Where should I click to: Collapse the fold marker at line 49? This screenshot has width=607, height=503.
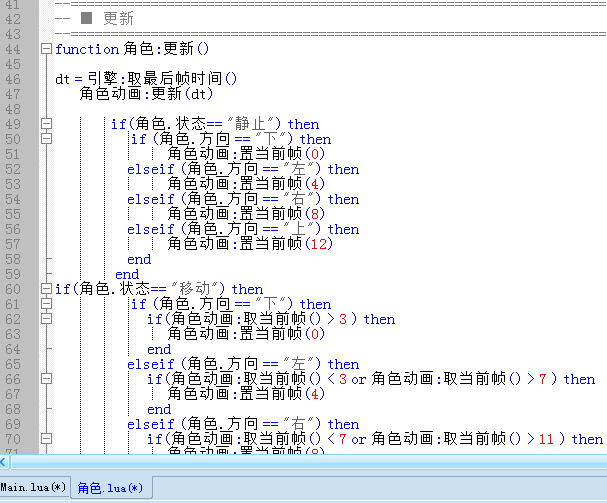point(46,124)
